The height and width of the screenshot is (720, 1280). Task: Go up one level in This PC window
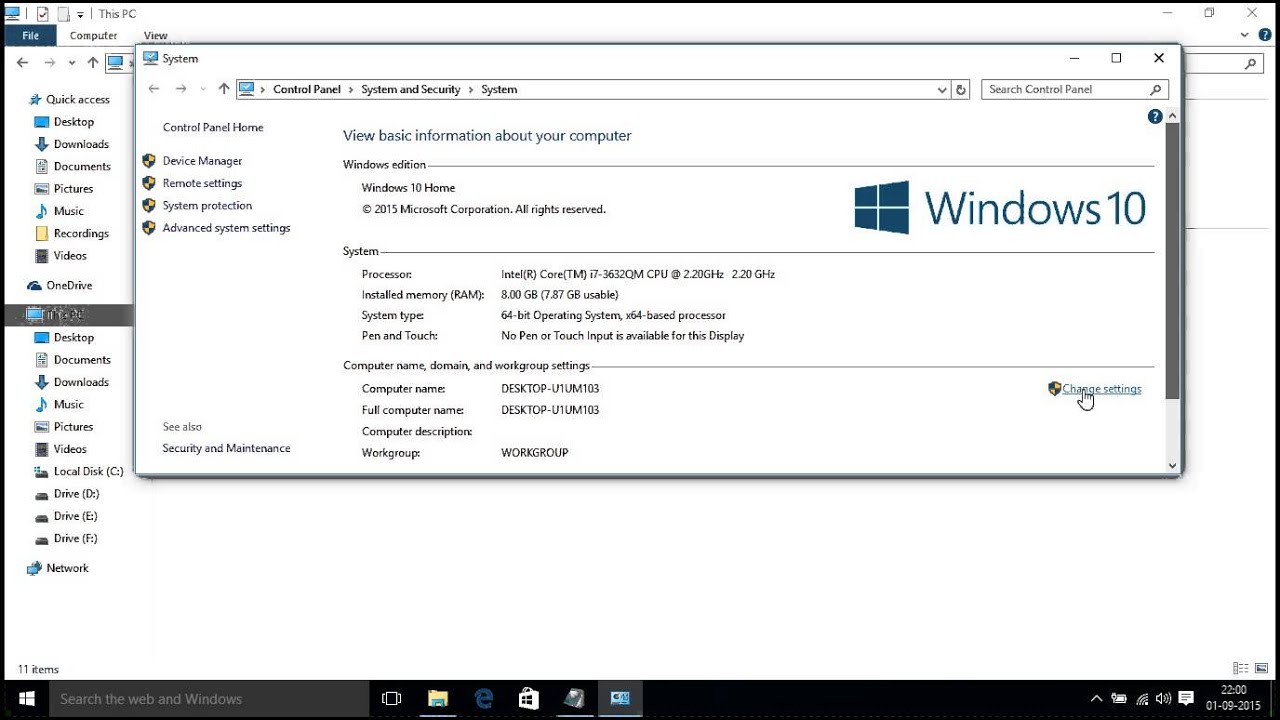[x=93, y=62]
